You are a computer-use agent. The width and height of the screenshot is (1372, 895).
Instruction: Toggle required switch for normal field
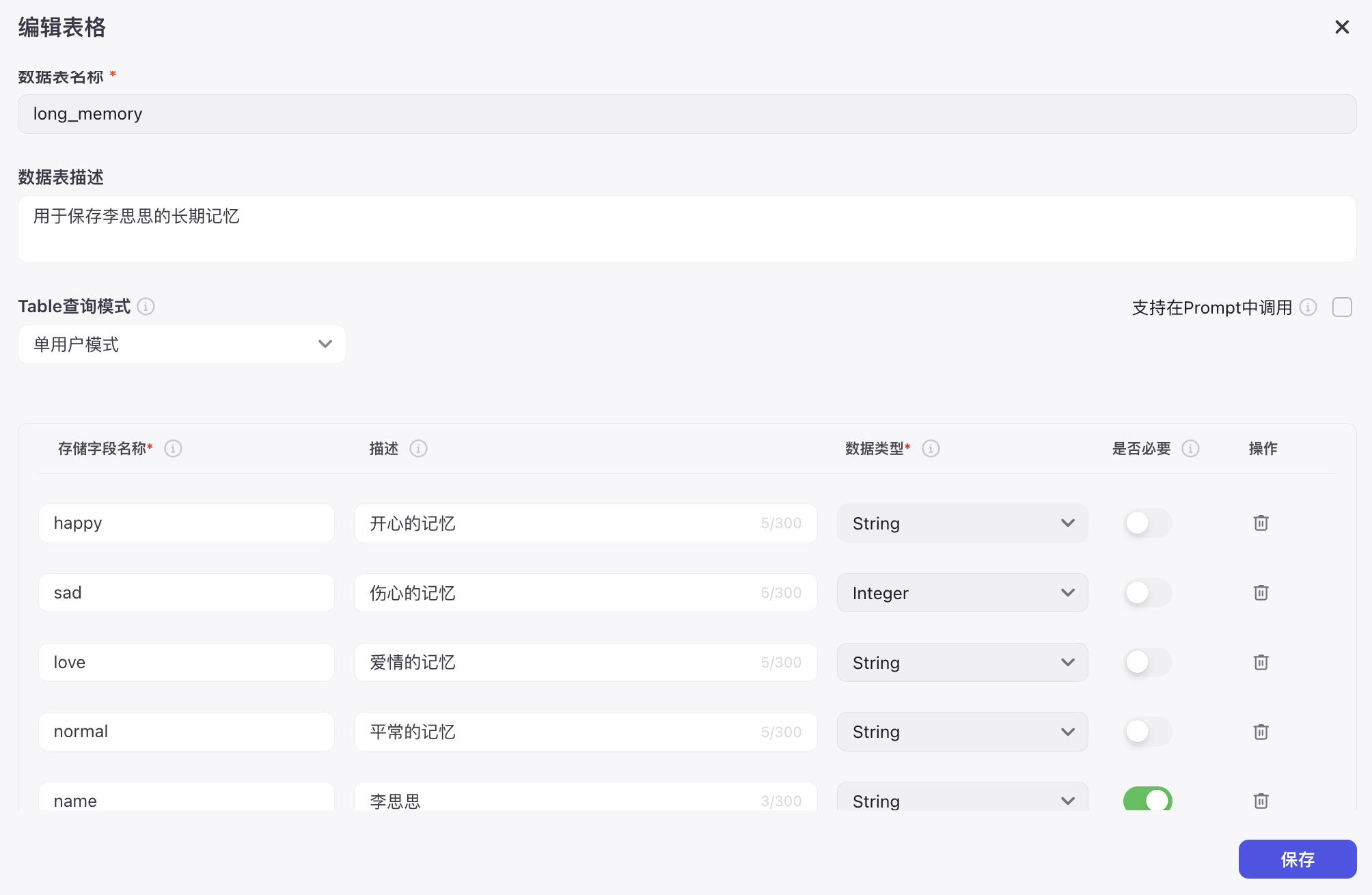[x=1148, y=732]
